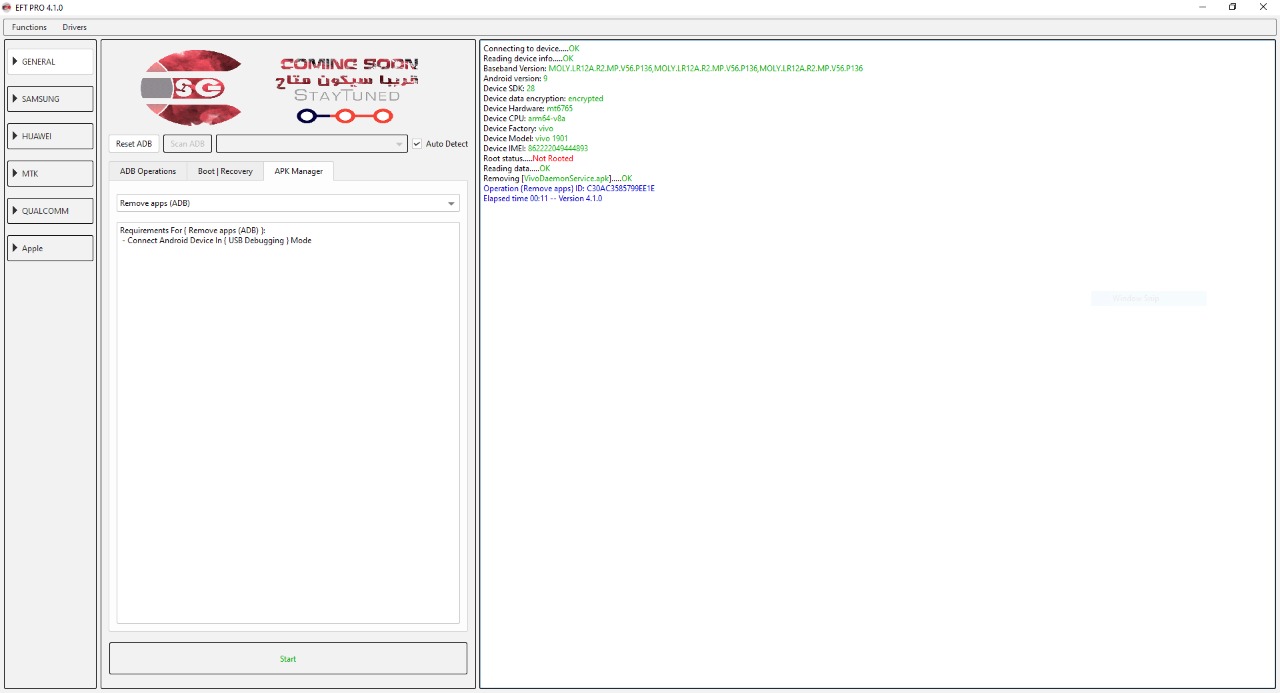The width and height of the screenshot is (1280, 693).
Task: Restore down the EFT PRO window
Action: click(1232, 7)
